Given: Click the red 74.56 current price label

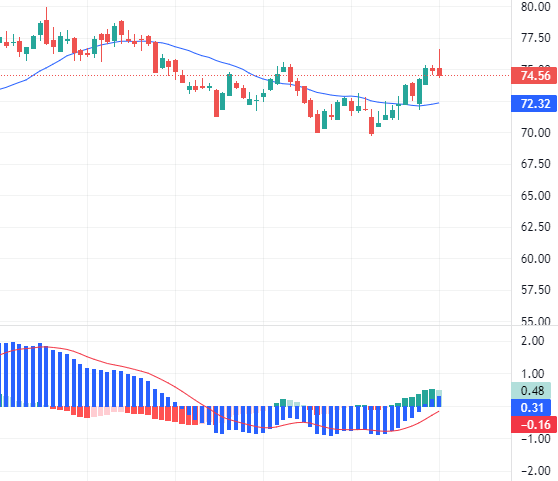Looking at the screenshot, I should 533,76.
